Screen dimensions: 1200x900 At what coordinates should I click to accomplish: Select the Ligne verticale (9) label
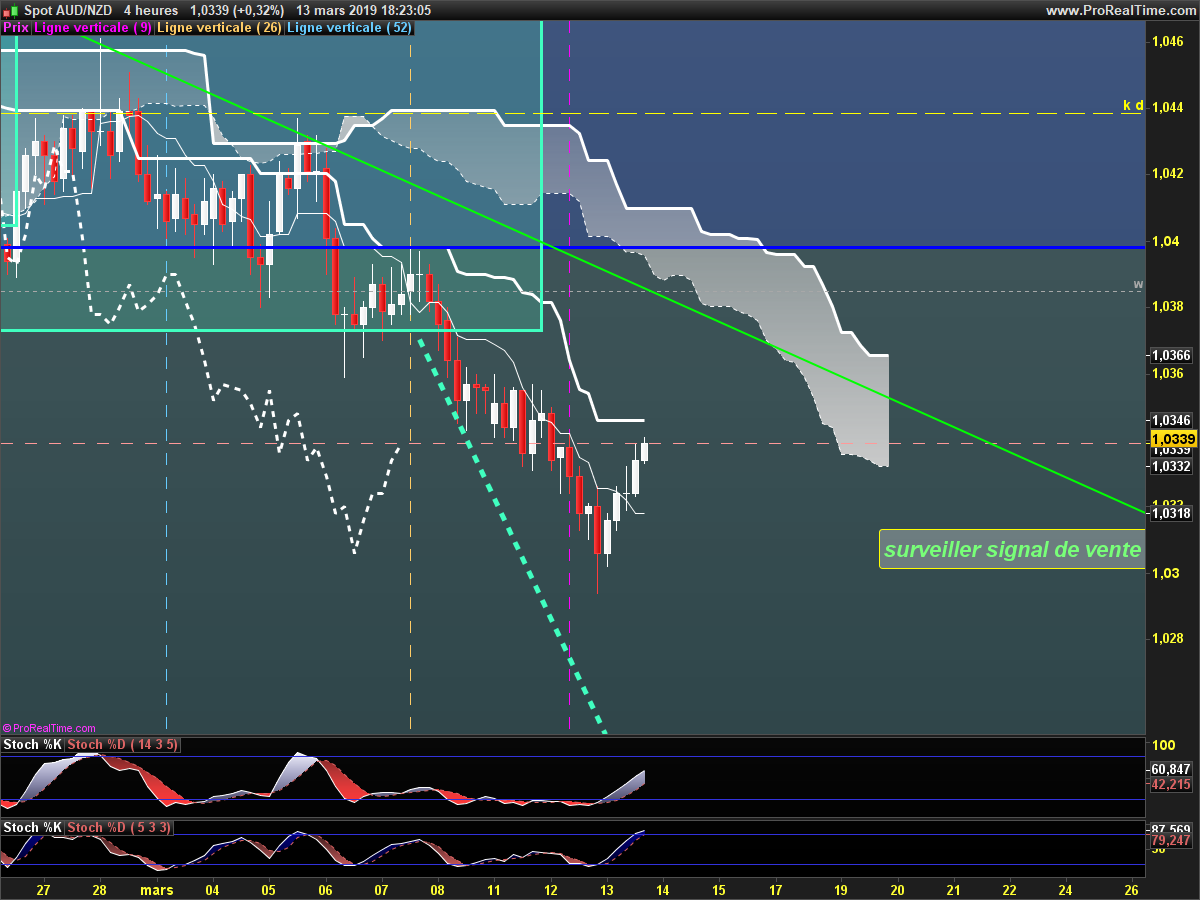(x=93, y=28)
